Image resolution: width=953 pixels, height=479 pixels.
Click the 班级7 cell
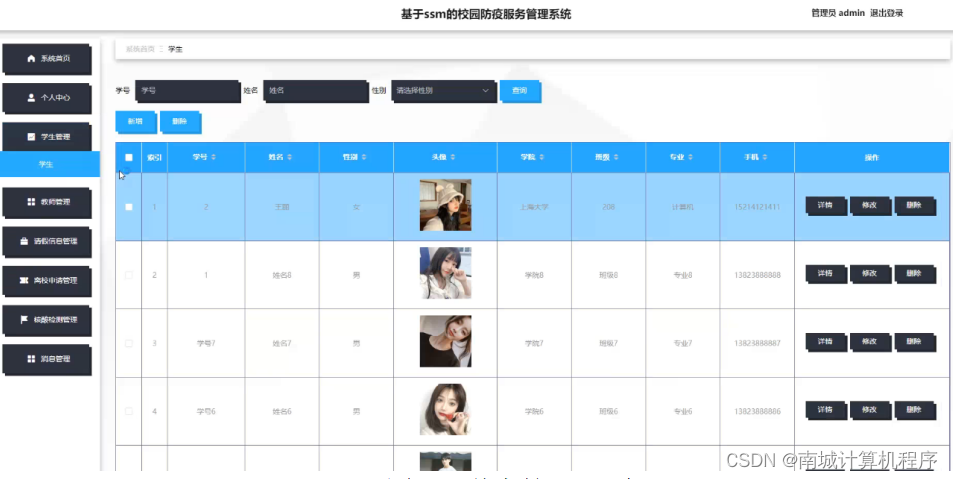pyautogui.click(x=608, y=343)
